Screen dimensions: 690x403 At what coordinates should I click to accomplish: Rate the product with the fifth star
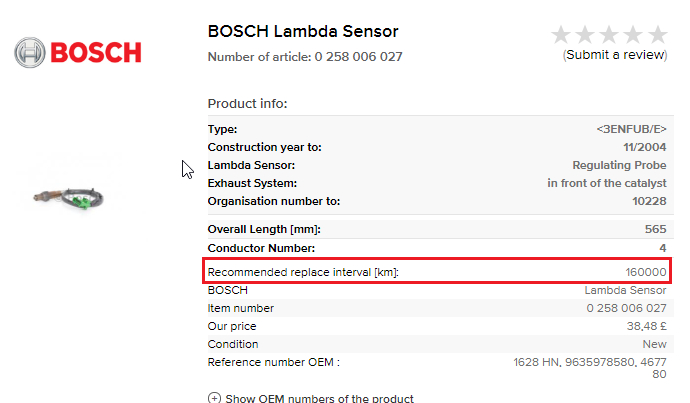[658, 35]
